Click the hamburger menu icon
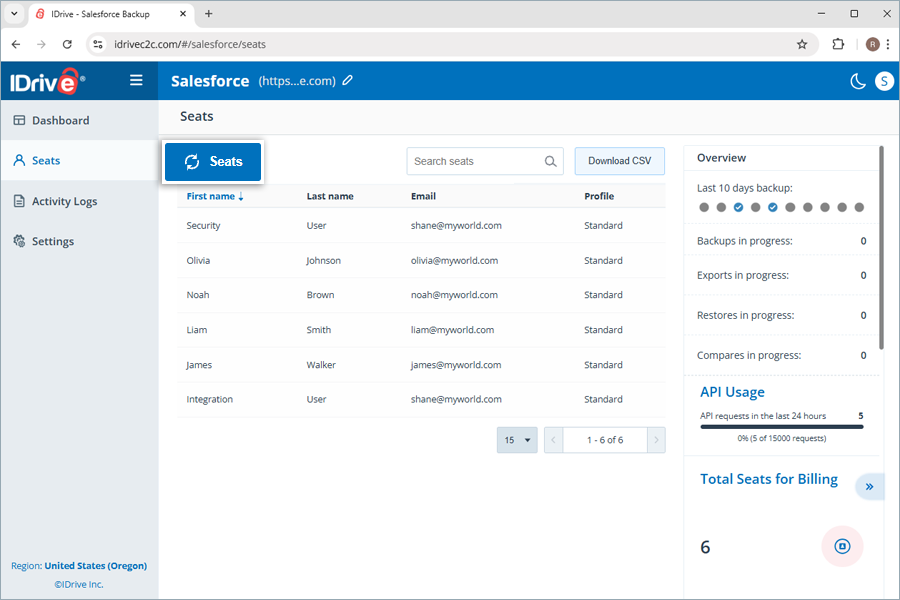 coord(136,80)
